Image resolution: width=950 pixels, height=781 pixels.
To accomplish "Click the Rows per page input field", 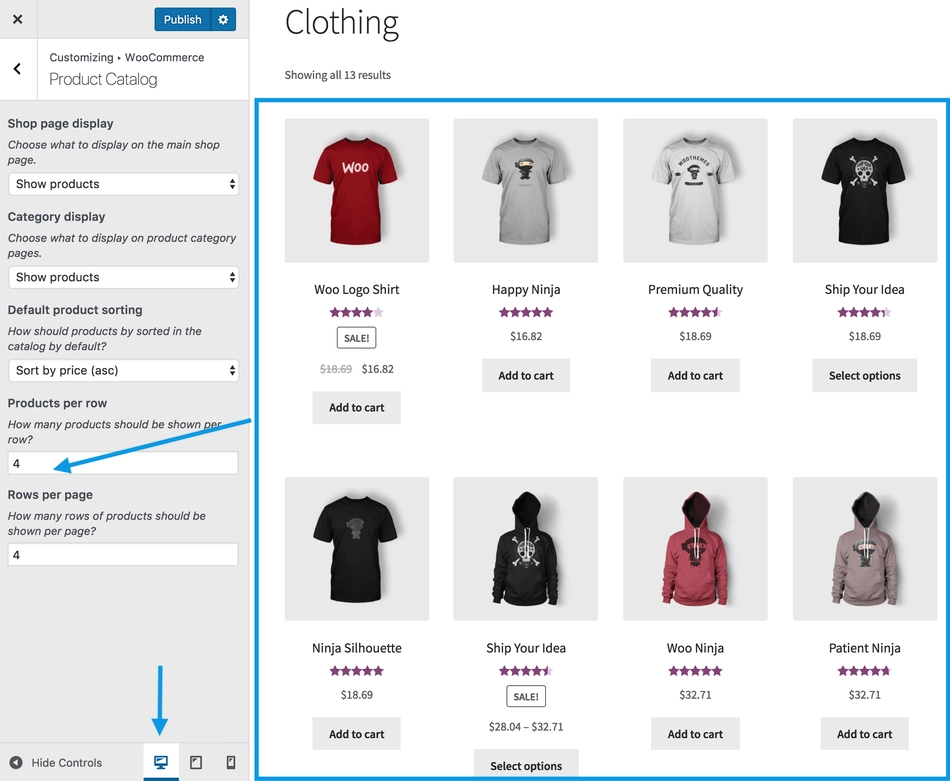I will [x=123, y=554].
